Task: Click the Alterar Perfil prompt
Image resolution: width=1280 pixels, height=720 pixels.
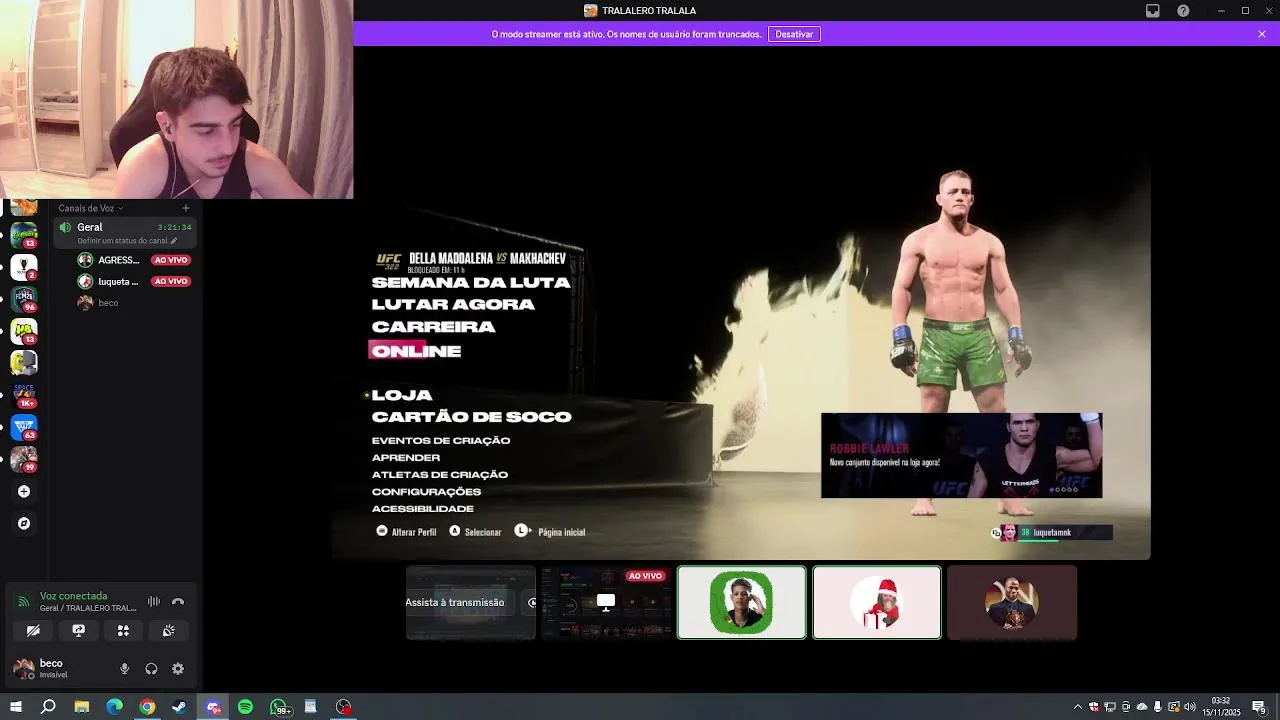Action: click(x=406, y=532)
